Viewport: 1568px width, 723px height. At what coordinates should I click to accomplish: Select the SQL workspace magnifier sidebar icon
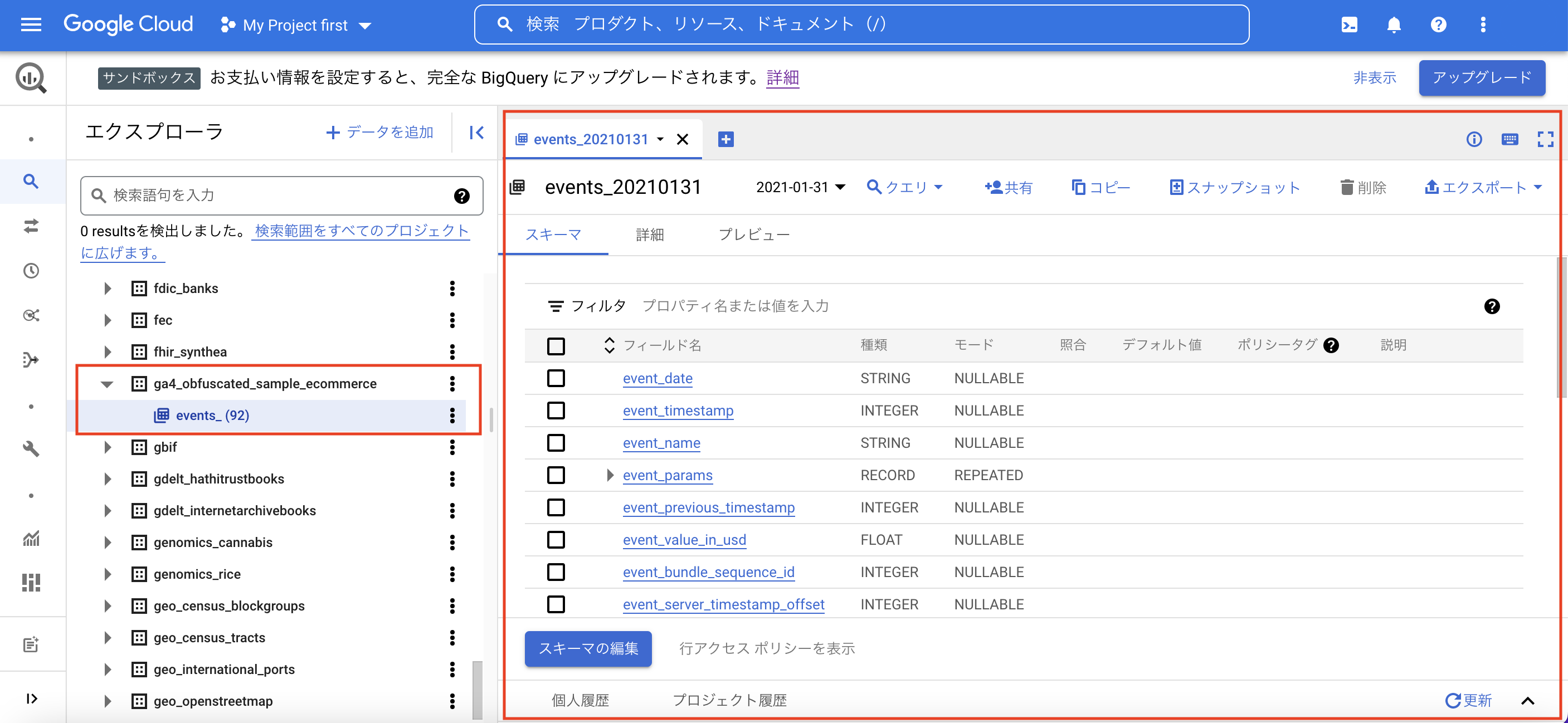click(31, 180)
